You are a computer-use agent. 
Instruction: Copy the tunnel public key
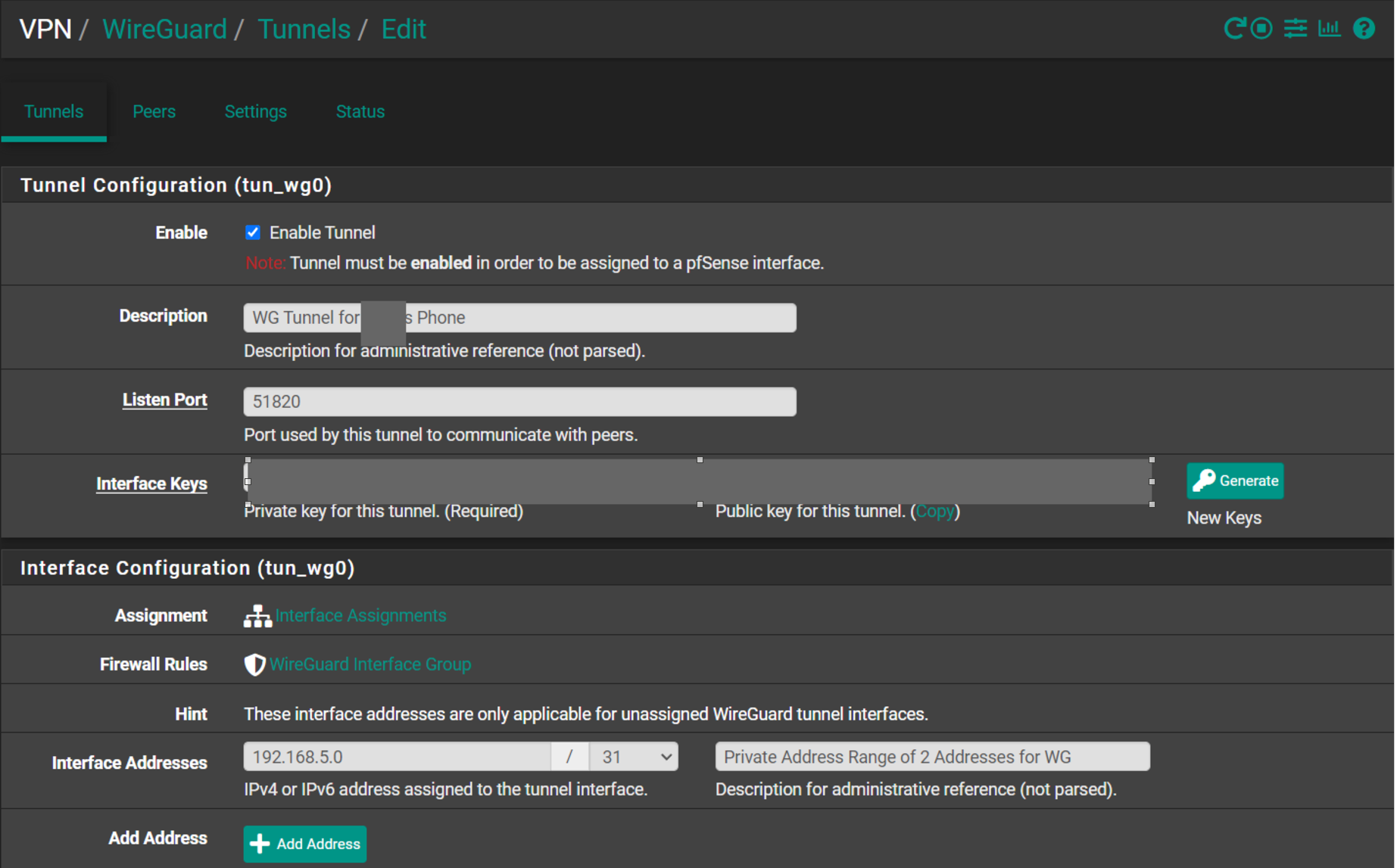tap(935, 512)
